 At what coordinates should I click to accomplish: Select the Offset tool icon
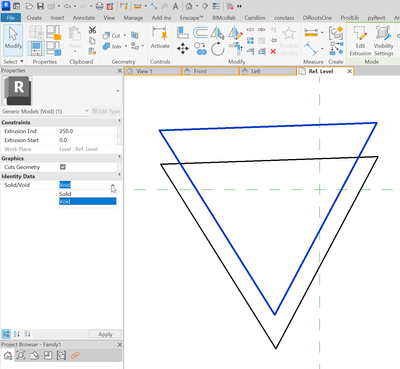(x=200, y=32)
